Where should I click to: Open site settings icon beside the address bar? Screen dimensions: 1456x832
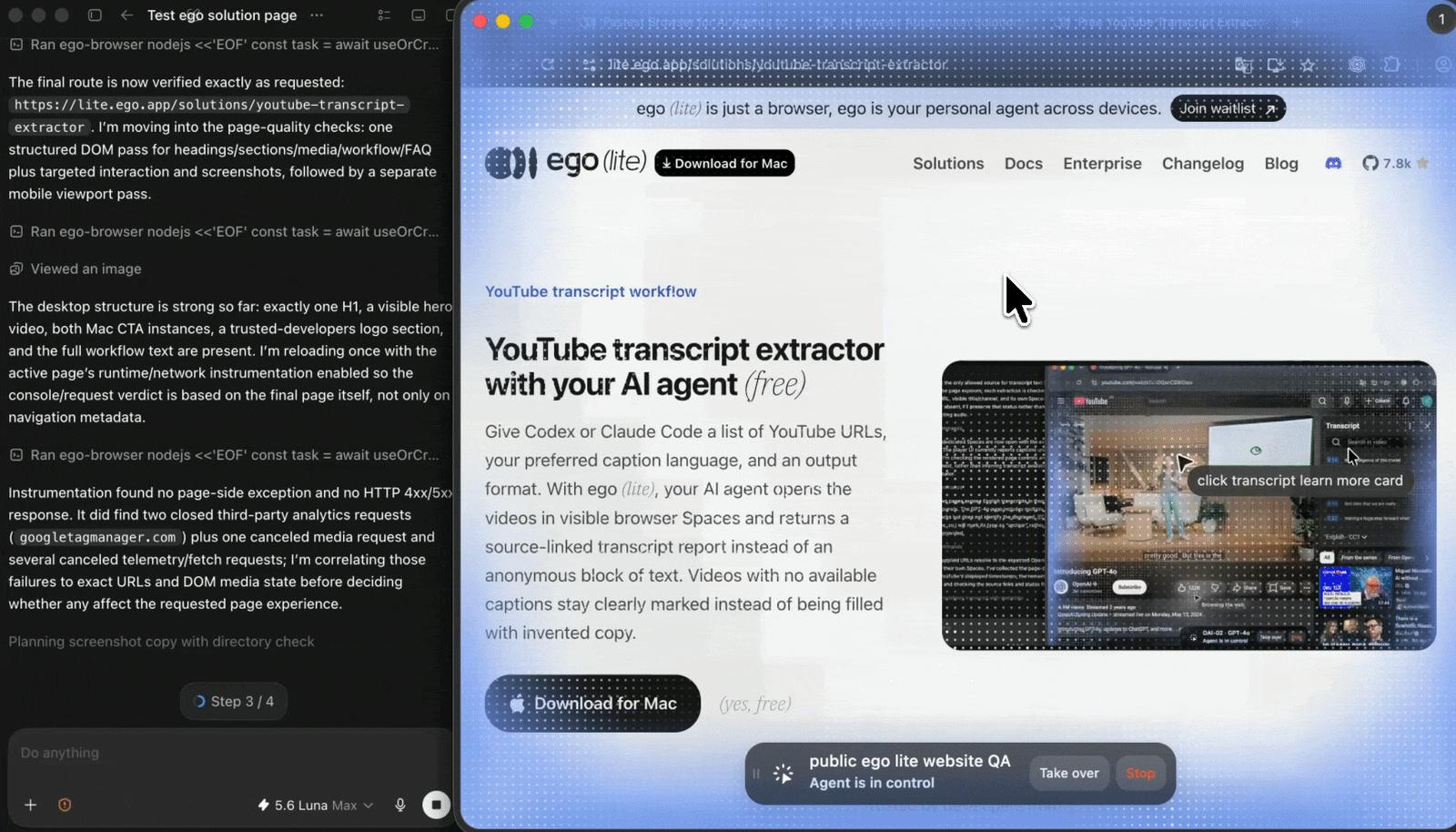pos(590,65)
